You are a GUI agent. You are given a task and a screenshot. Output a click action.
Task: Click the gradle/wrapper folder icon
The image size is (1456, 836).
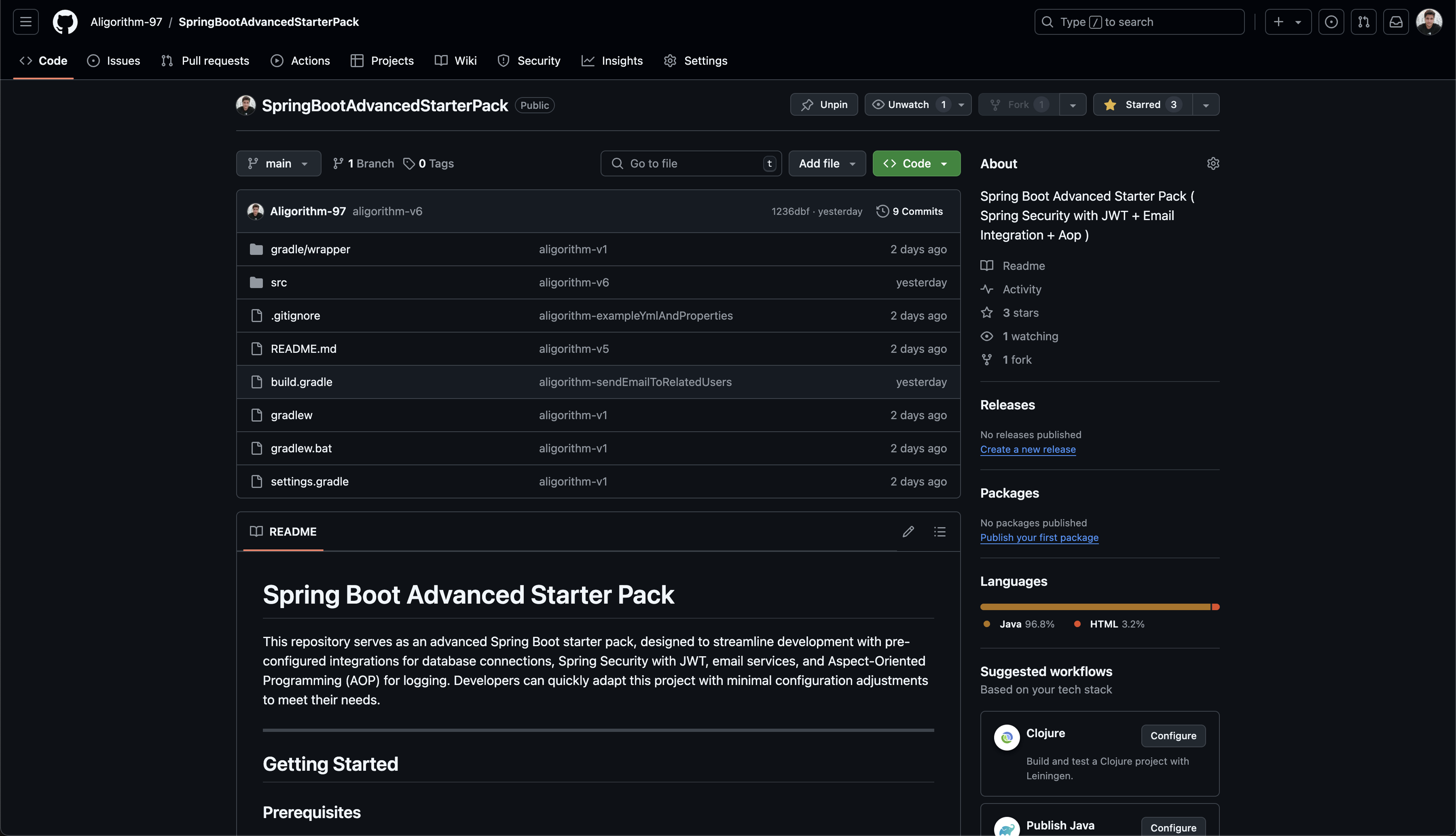point(257,249)
